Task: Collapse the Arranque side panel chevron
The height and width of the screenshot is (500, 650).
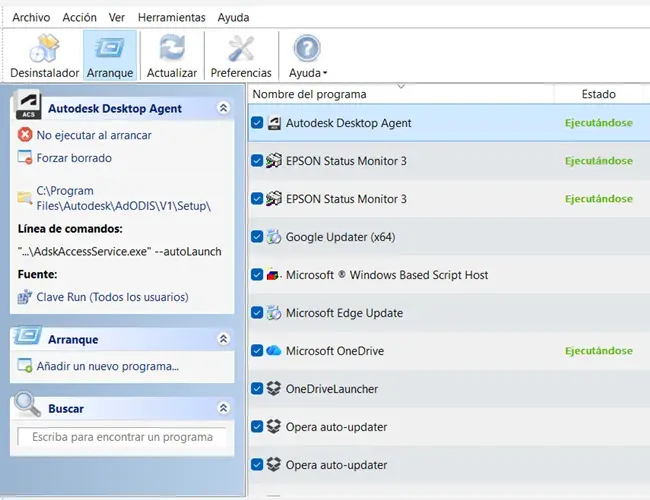Action: [x=223, y=339]
